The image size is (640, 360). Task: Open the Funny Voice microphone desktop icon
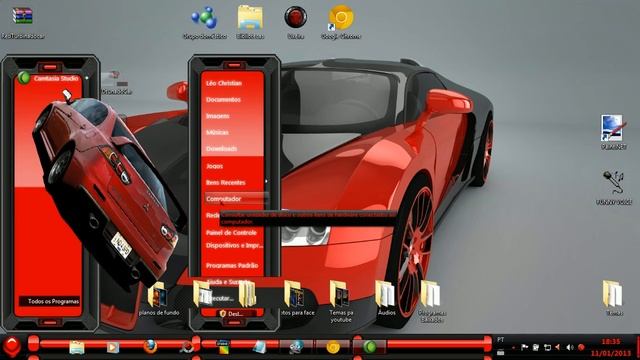613,183
